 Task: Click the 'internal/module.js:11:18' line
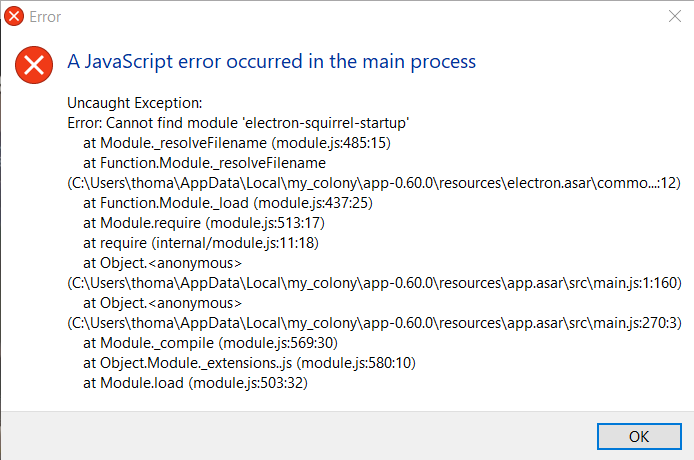(x=201, y=243)
